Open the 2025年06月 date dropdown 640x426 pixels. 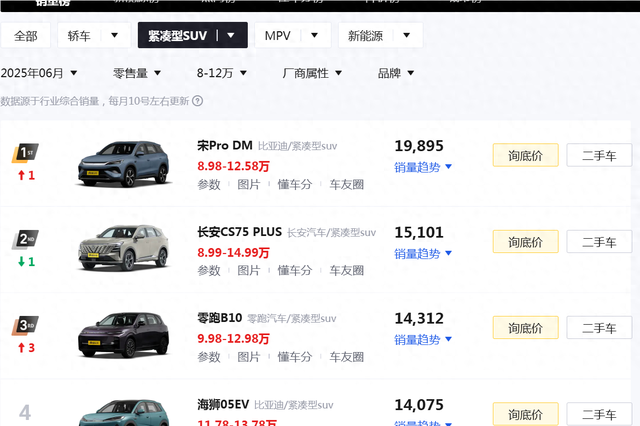coord(39,73)
